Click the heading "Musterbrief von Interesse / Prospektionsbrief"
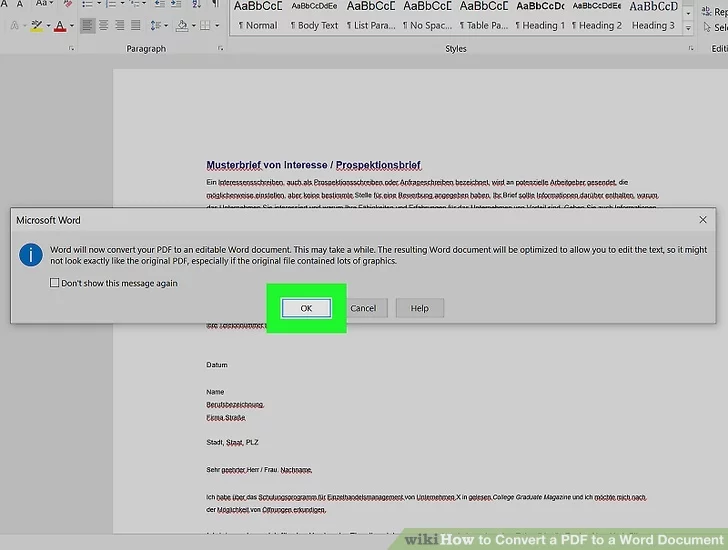The image size is (728, 550). pos(313,165)
